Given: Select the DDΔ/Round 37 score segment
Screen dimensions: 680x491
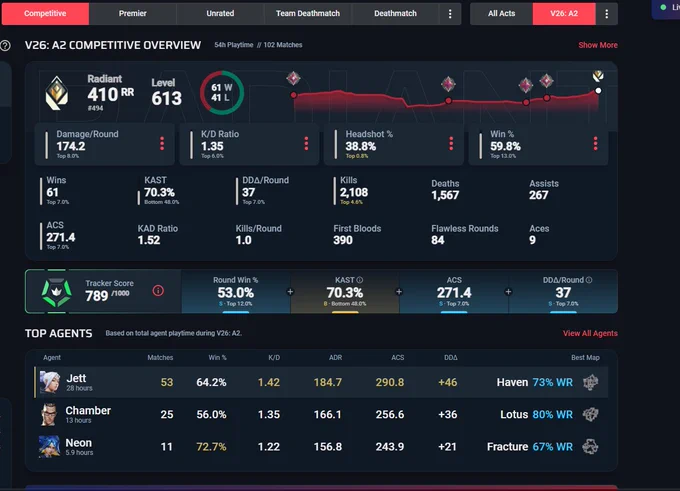Looking at the screenshot, I should (x=563, y=291).
